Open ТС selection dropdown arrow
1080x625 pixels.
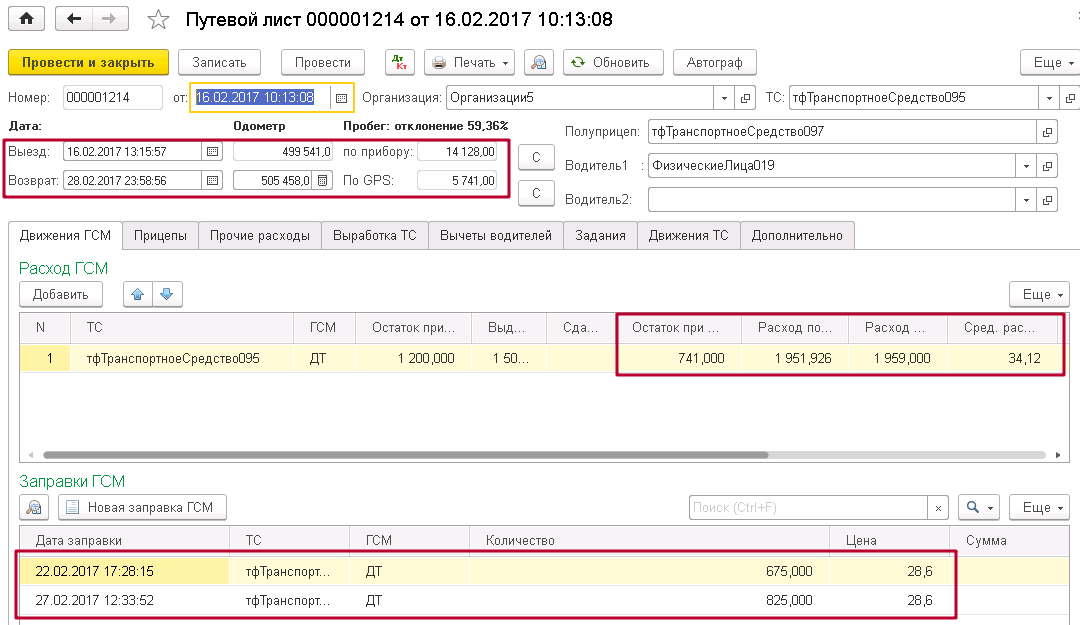1049,98
